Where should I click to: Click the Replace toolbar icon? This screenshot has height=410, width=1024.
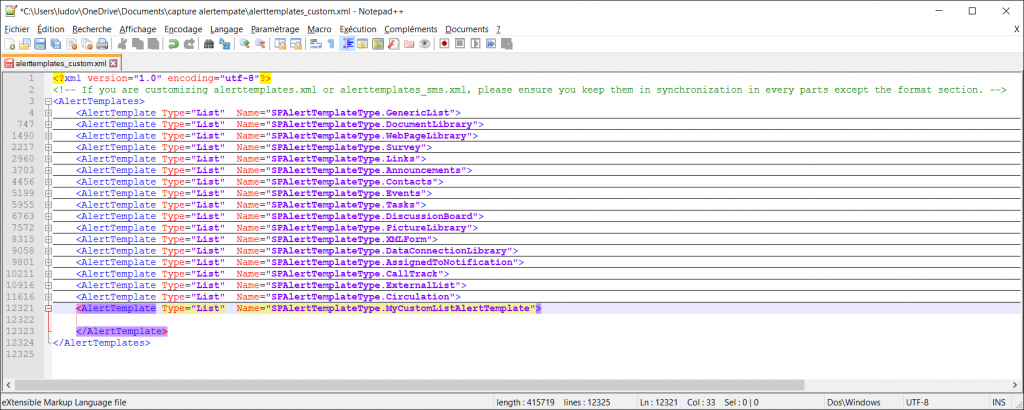[x=225, y=44]
